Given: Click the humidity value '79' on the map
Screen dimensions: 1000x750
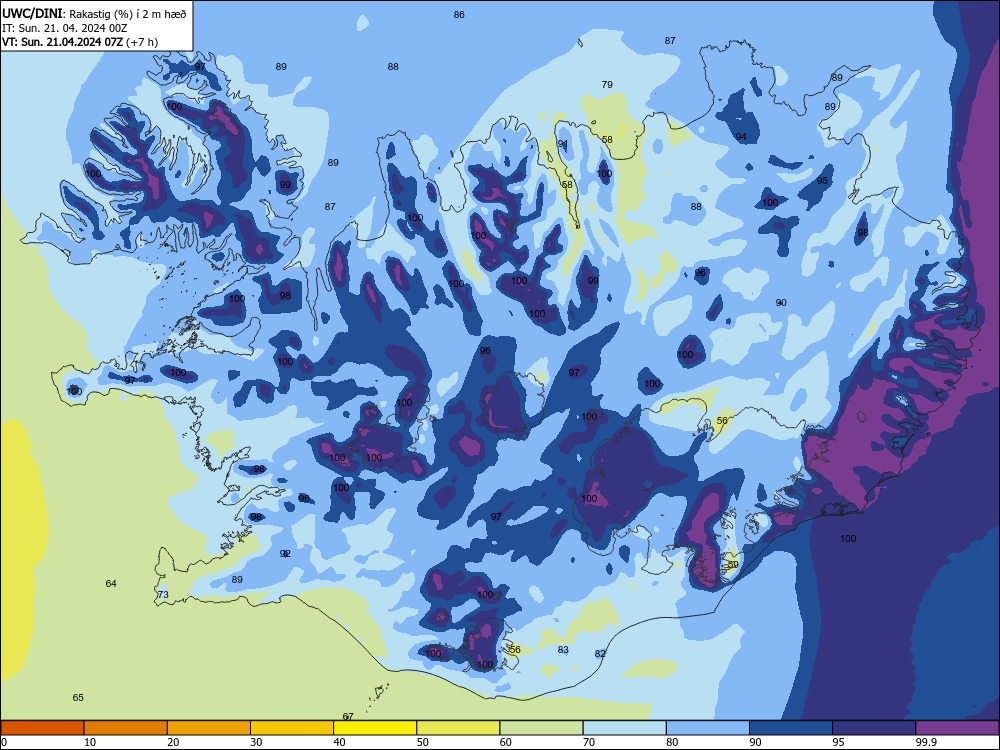Looking at the screenshot, I should click(607, 84).
